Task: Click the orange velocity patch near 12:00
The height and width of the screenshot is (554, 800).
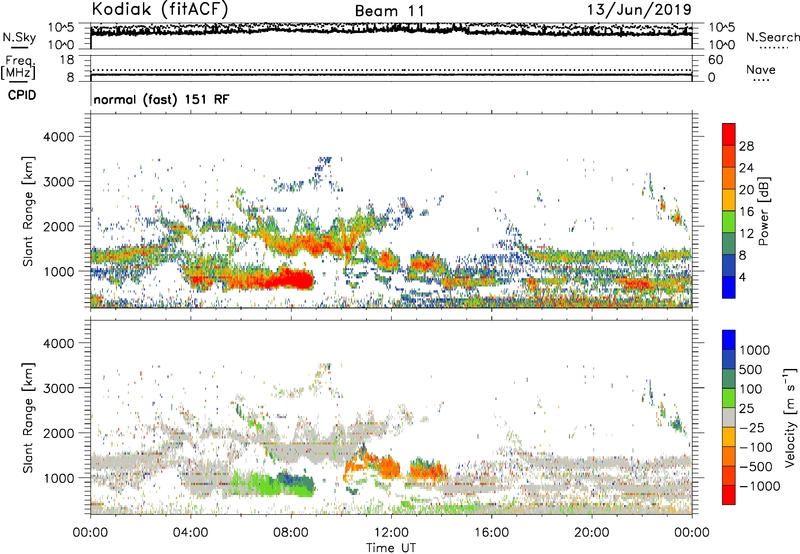Action: [387, 465]
